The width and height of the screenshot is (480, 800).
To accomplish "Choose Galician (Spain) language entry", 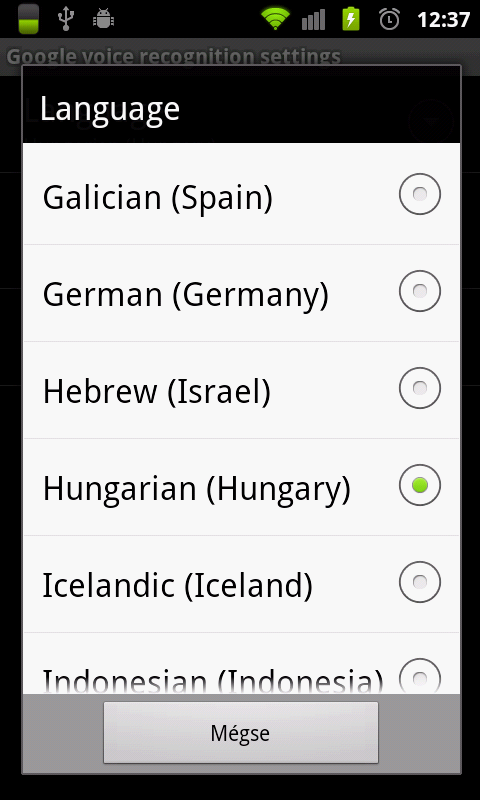I will 241,194.
